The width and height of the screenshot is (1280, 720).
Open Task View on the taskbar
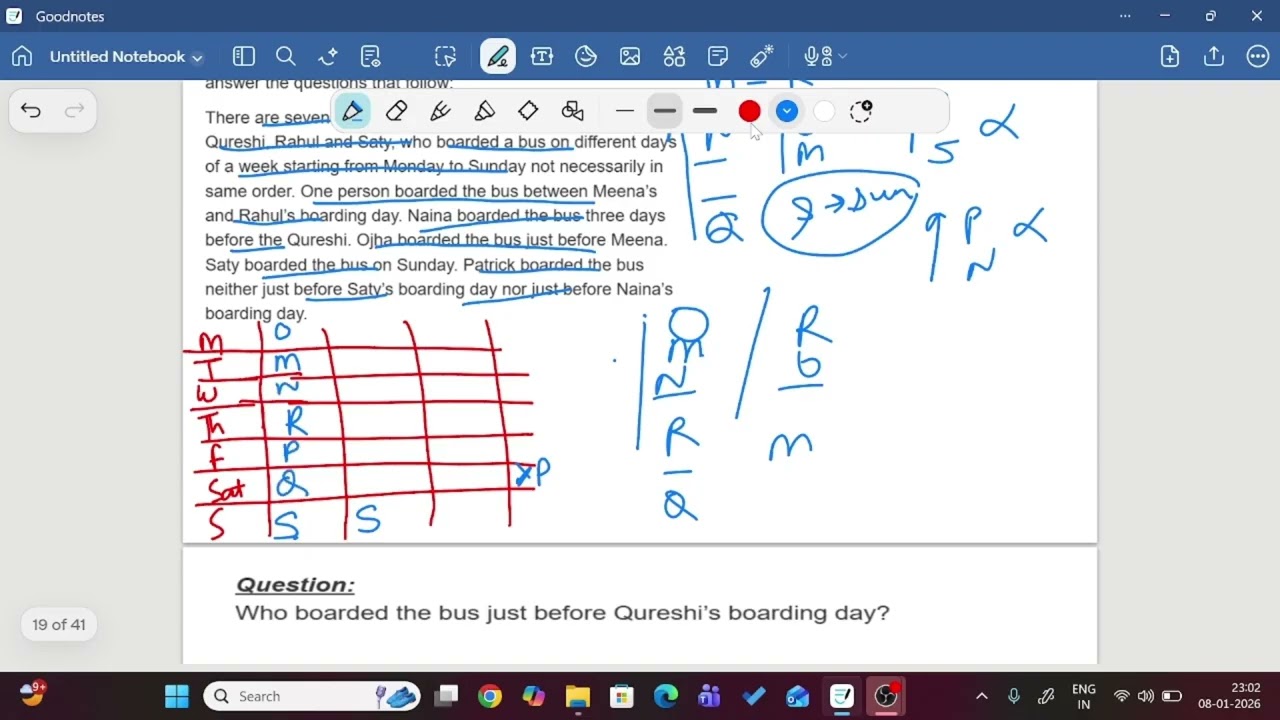point(446,696)
